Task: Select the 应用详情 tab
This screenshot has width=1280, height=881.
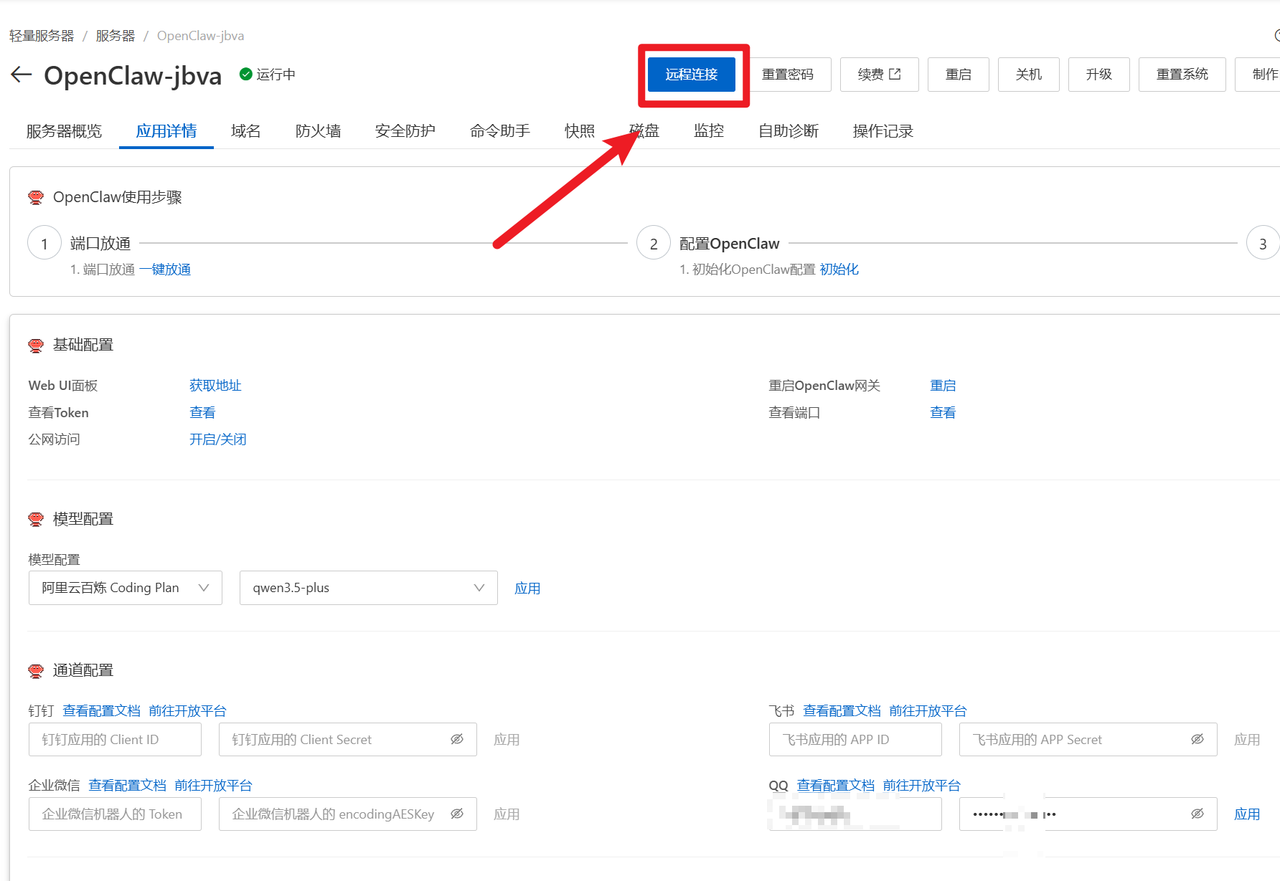Action: click(x=166, y=131)
